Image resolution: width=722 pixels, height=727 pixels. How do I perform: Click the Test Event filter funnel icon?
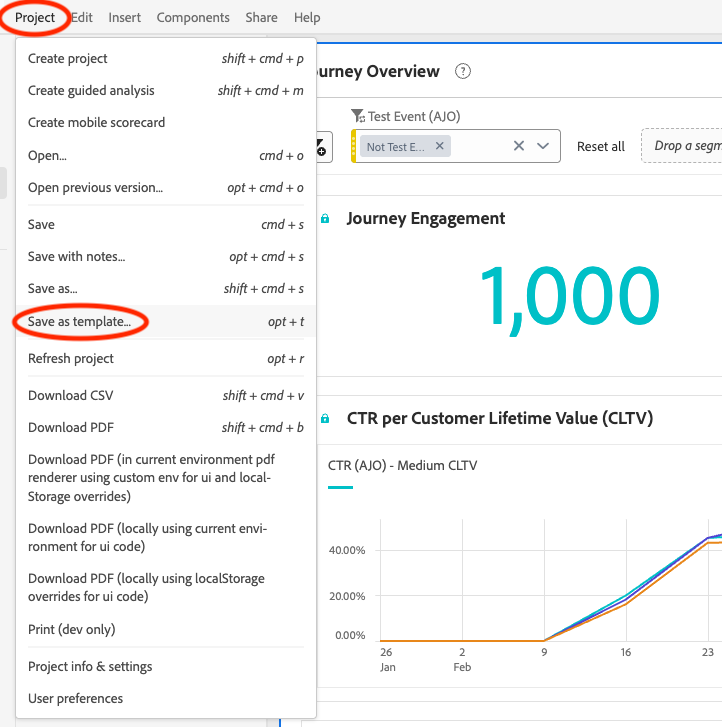coord(358,117)
